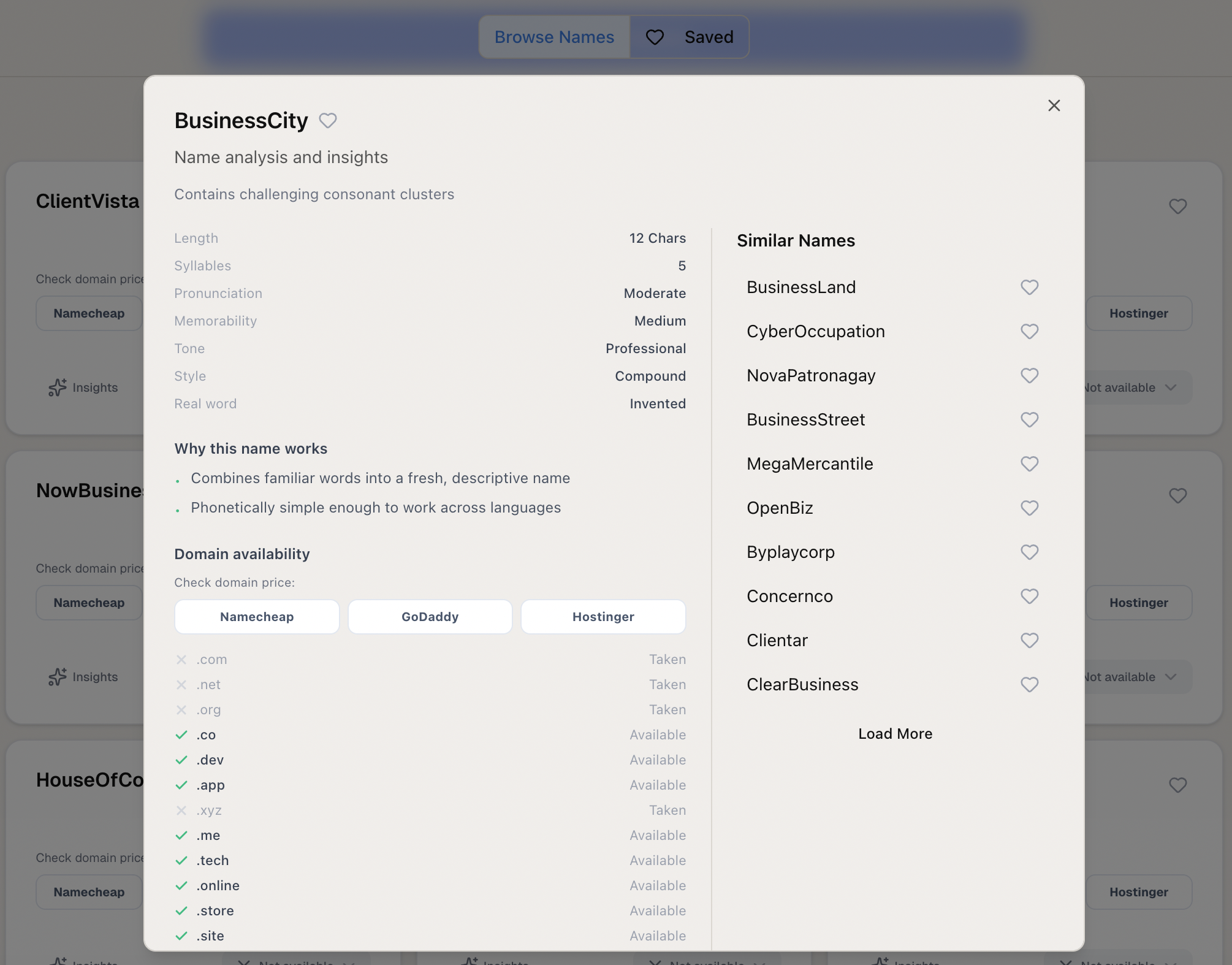Click the heart icon in Saved tab
Viewport: 1232px width, 965px height.
[655, 37]
